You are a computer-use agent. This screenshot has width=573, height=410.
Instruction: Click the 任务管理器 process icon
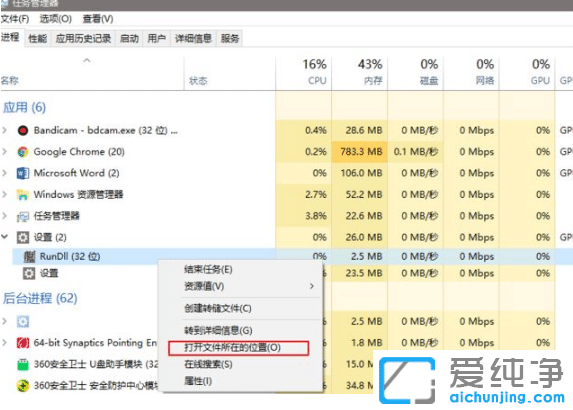point(23,216)
